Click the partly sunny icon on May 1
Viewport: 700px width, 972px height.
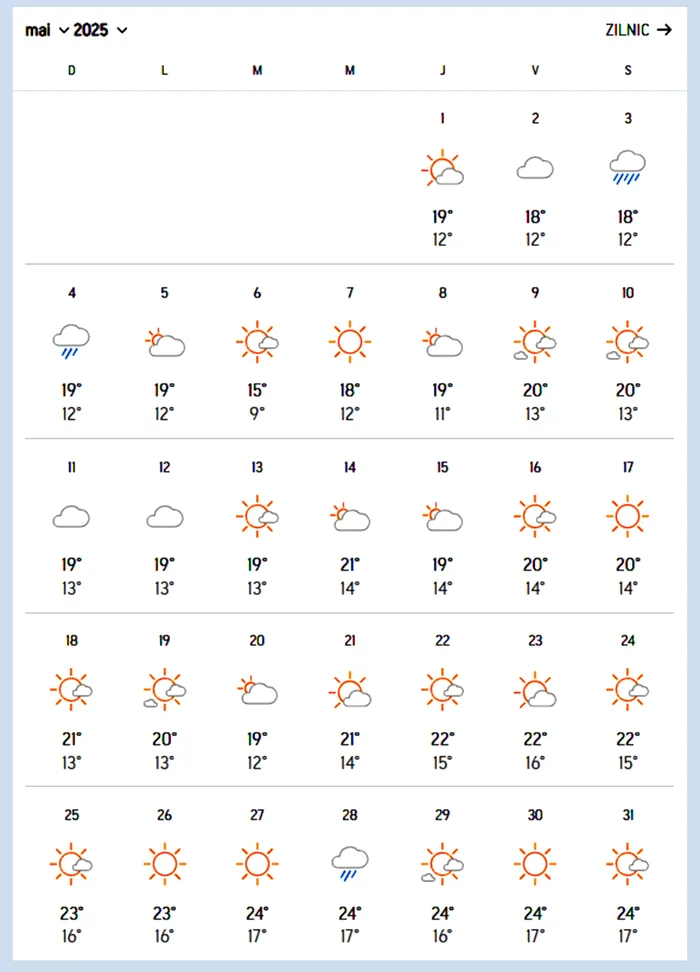coord(443,169)
